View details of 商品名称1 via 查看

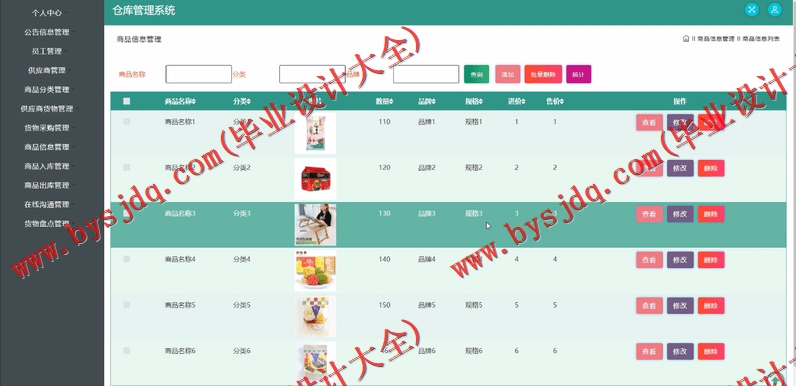tap(649, 122)
